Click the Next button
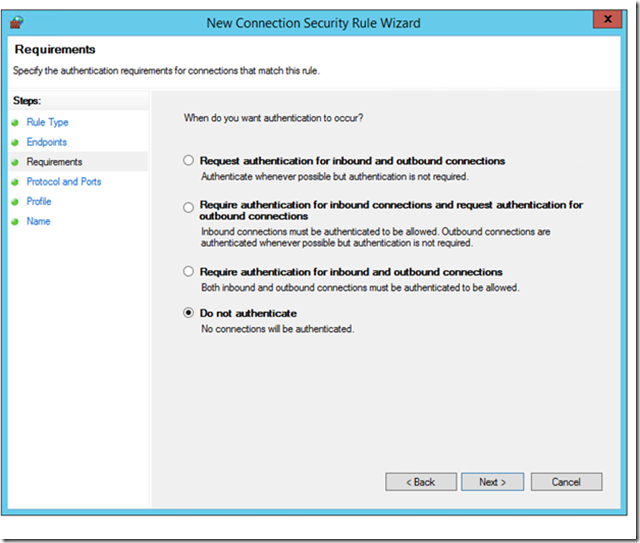Screen dimensions: 640x543 point(493,482)
